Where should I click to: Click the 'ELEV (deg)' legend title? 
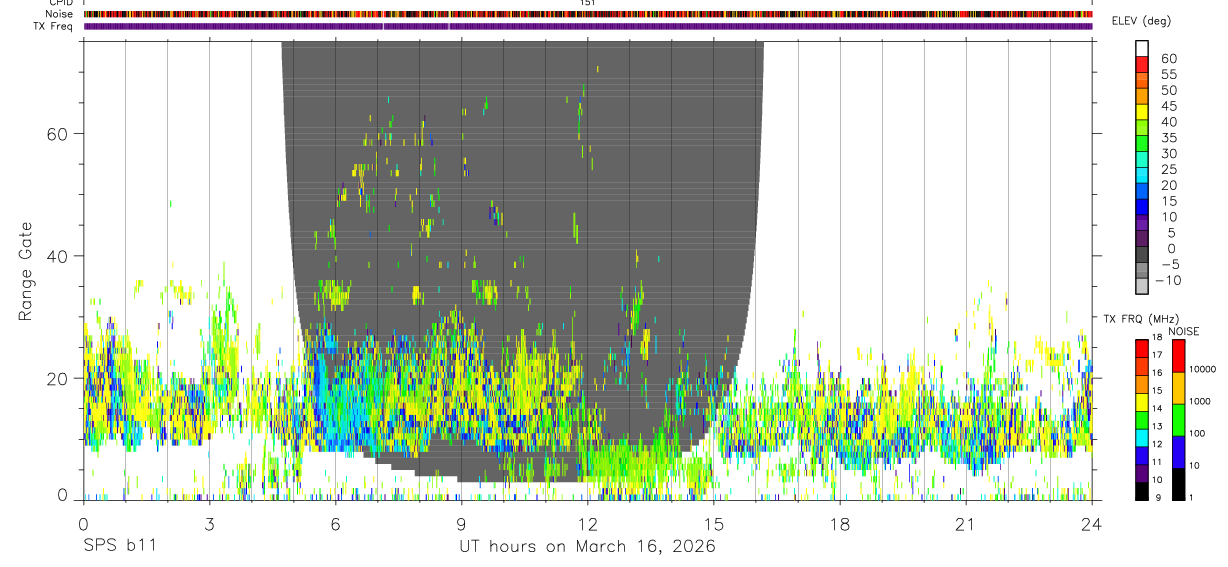point(1141,22)
